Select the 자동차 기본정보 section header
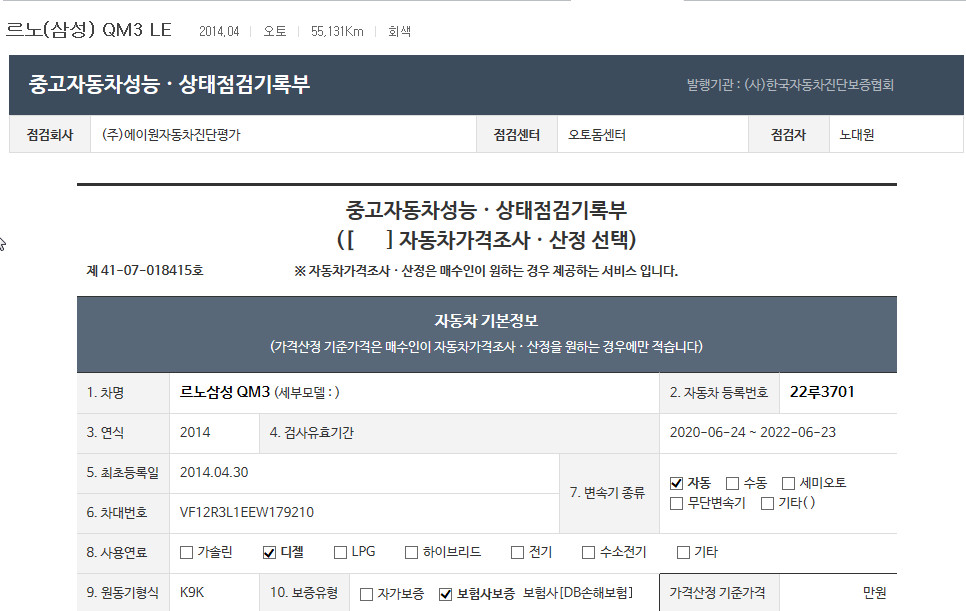The height and width of the screenshot is (611, 966). pyautogui.click(x=487, y=334)
